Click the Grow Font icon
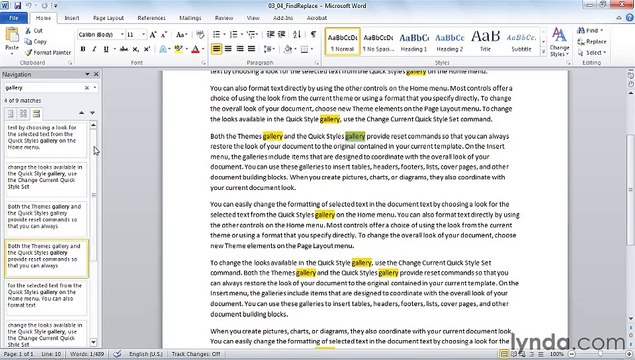Image resolution: width=635 pixels, height=360 pixels. click(153, 35)
